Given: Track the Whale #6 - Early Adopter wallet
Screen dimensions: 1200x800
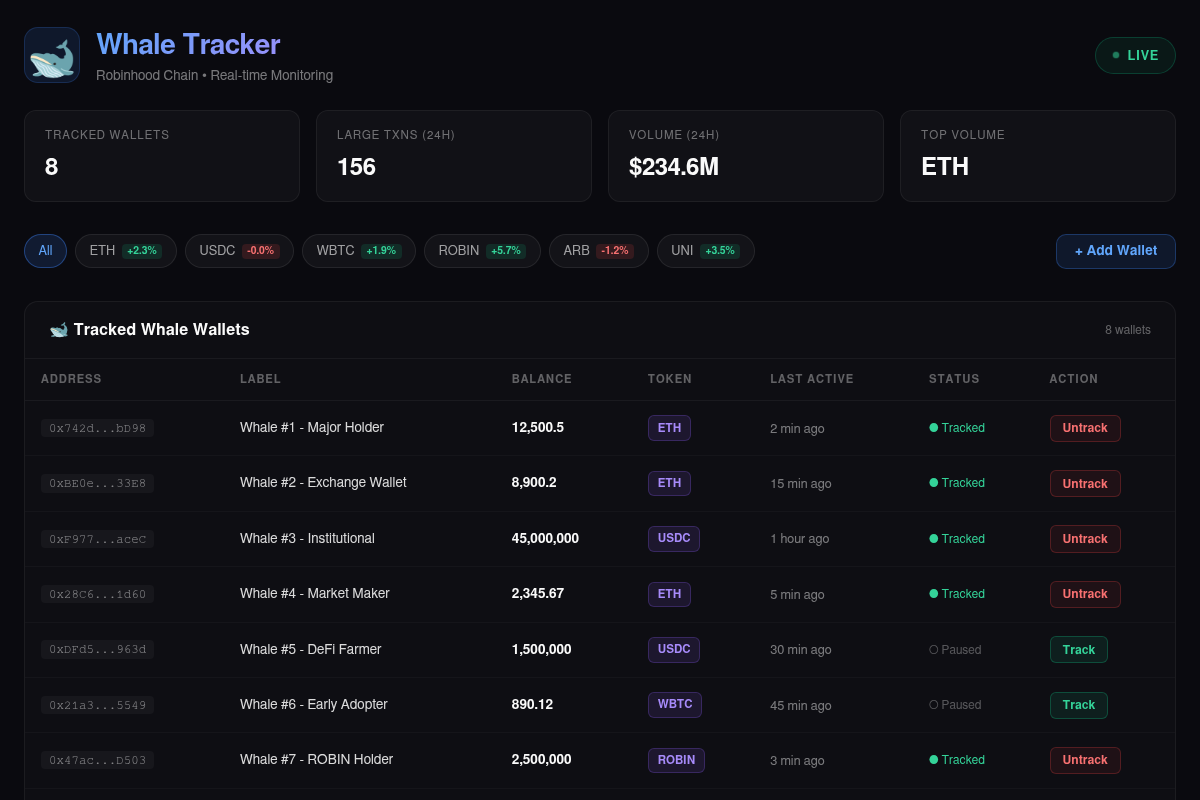Looking at the screenshot, I should [1079, 705].
